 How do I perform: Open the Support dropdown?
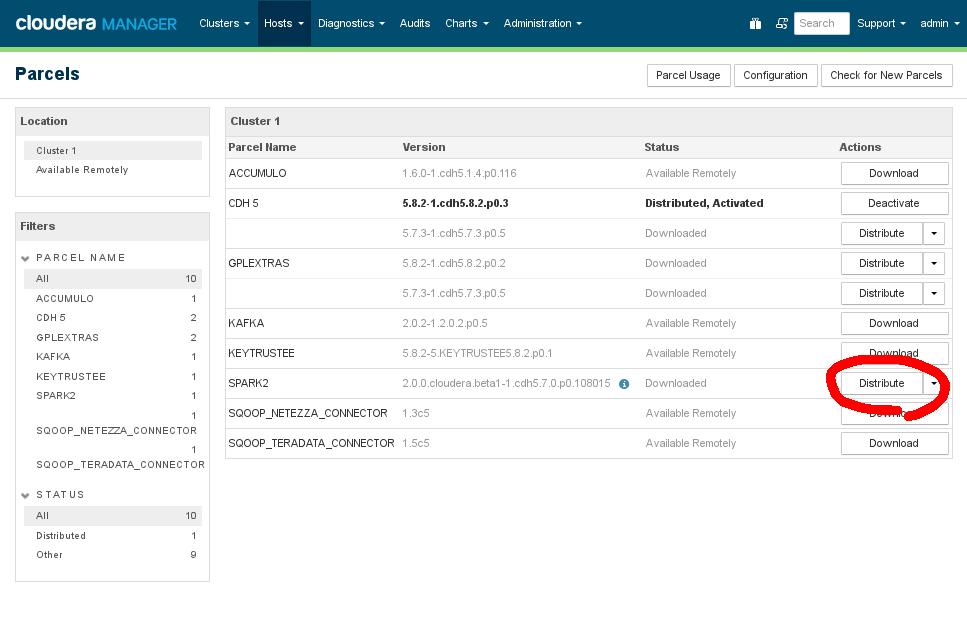tap(881, 23)
